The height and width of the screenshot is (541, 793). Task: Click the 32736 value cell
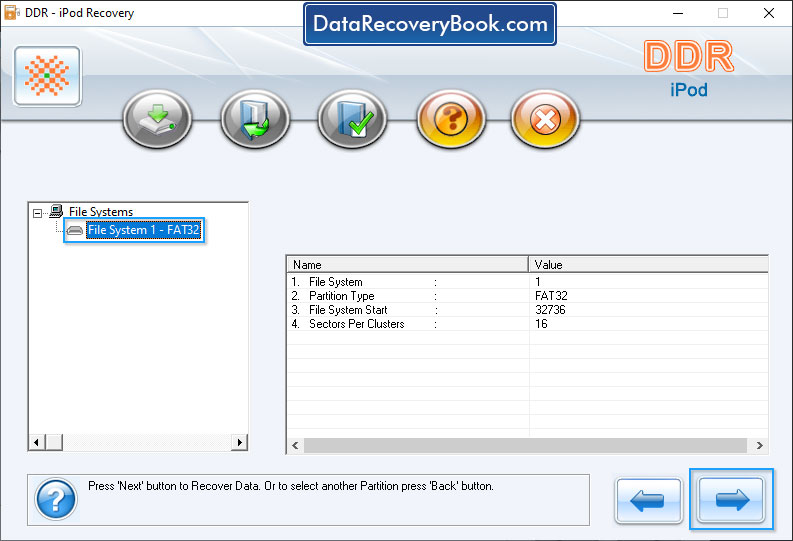550,310
